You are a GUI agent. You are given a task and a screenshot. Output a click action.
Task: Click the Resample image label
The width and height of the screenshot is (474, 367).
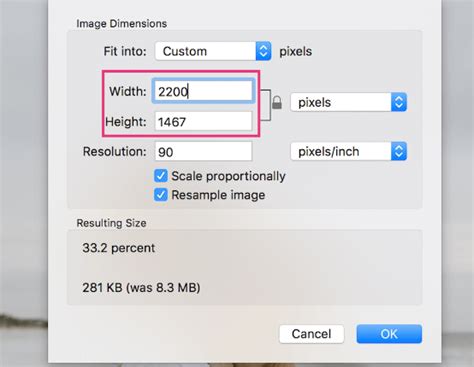pyautogui.click(x=218, y=195)
